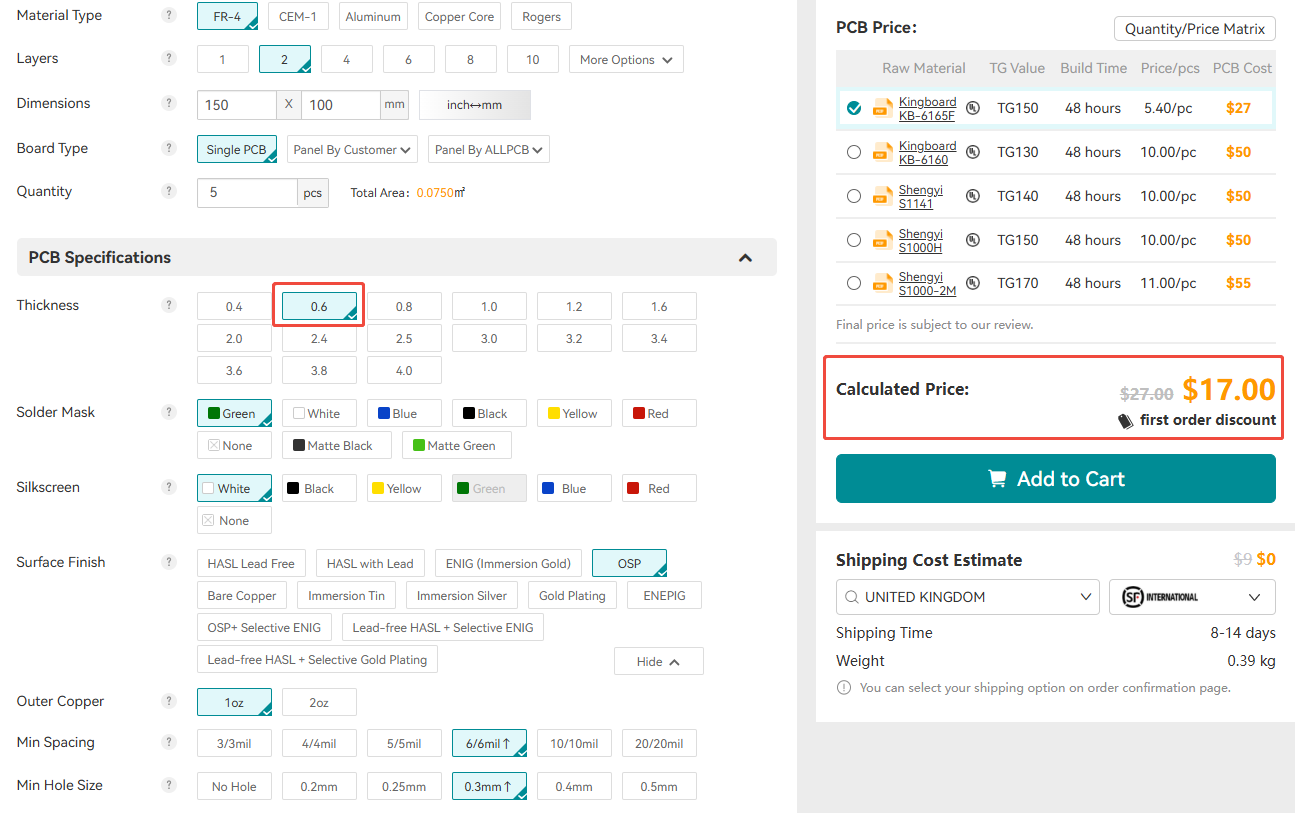This screenshot has height=813, width=1295.
Task: Click the UL certification icon for Shengyi S1000H
Action: point(972,240)
